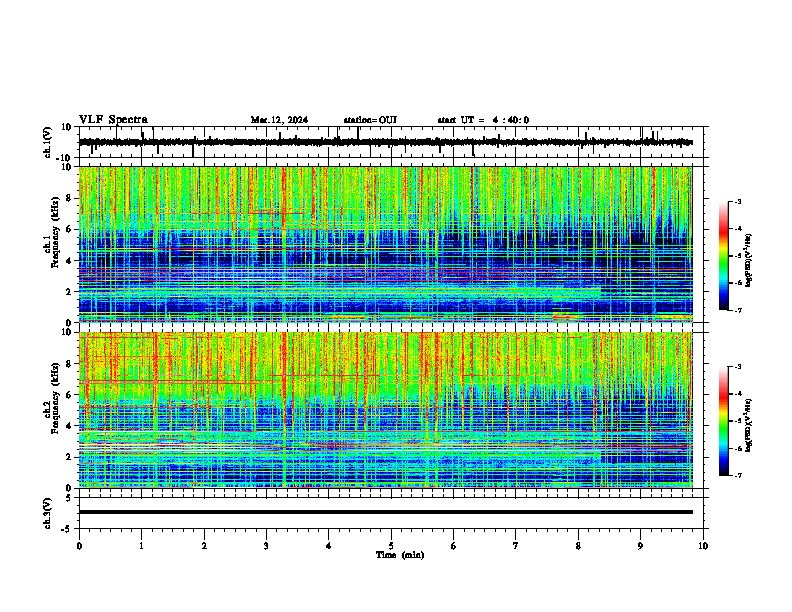Click inside the ch.2 spectrogram plot

(385, 410)
